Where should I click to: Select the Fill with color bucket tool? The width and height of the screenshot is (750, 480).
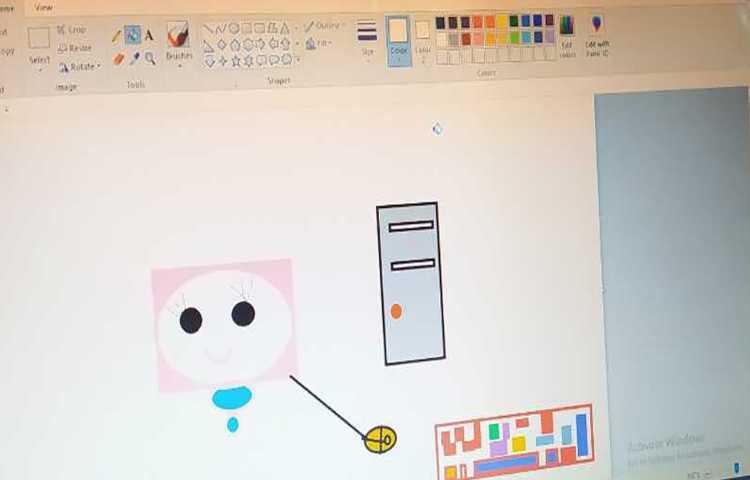[132, 35]
